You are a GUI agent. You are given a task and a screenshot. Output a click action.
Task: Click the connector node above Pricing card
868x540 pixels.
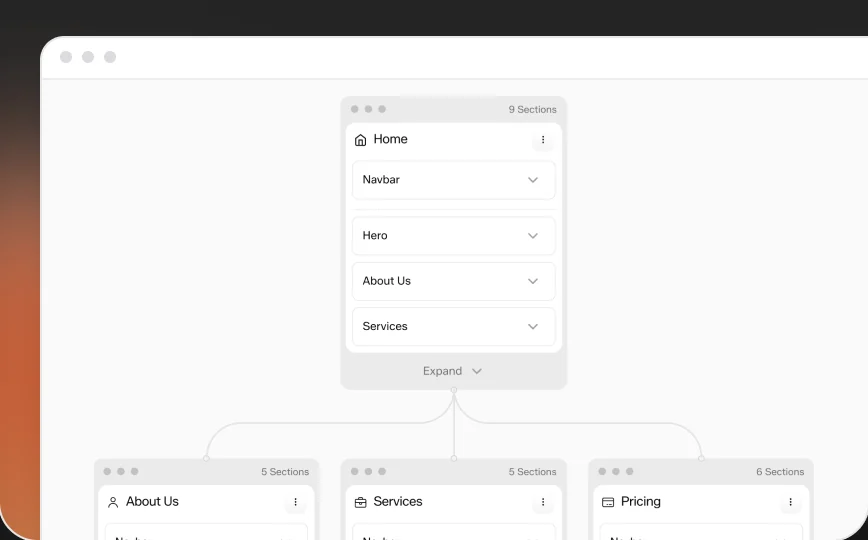point(701,458)
